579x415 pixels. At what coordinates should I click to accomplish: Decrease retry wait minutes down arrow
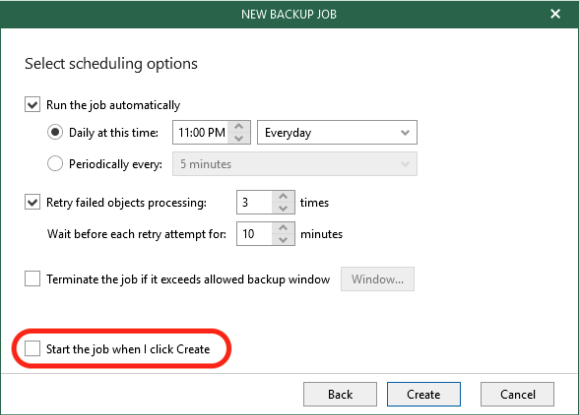(x=283, y=239)
